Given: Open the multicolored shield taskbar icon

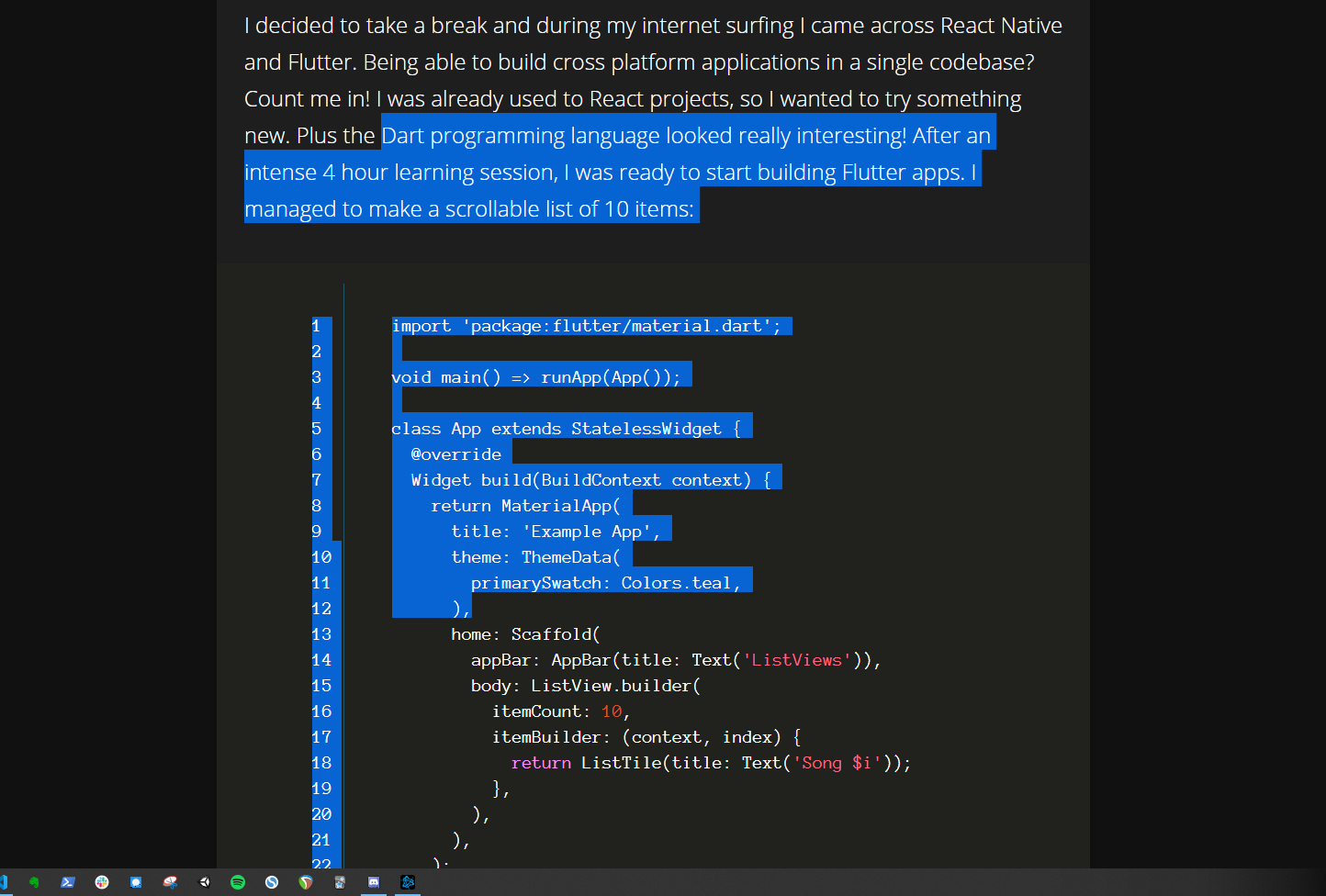Looking at the screenshot, I should pyautogui.click(x=306, y=882).
